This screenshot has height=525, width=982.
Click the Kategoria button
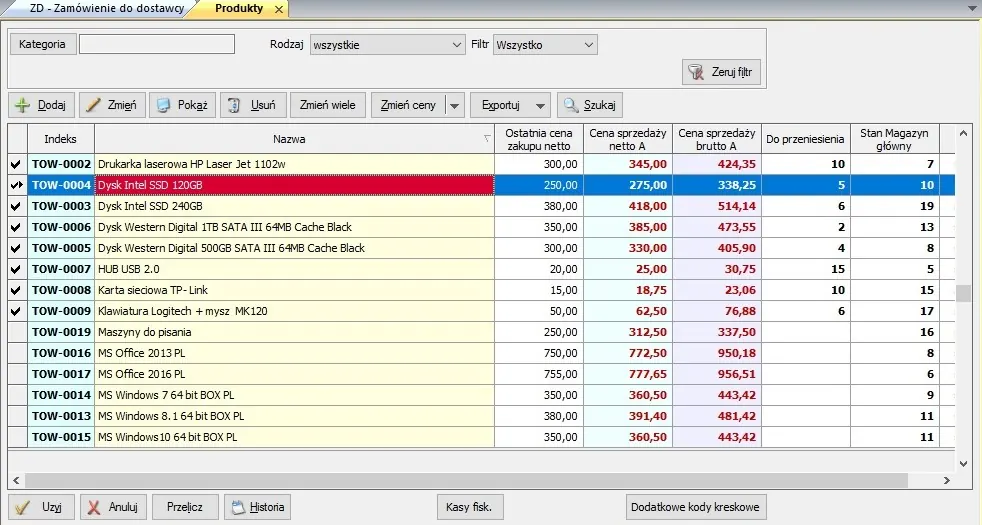click(x=43, y=44)
